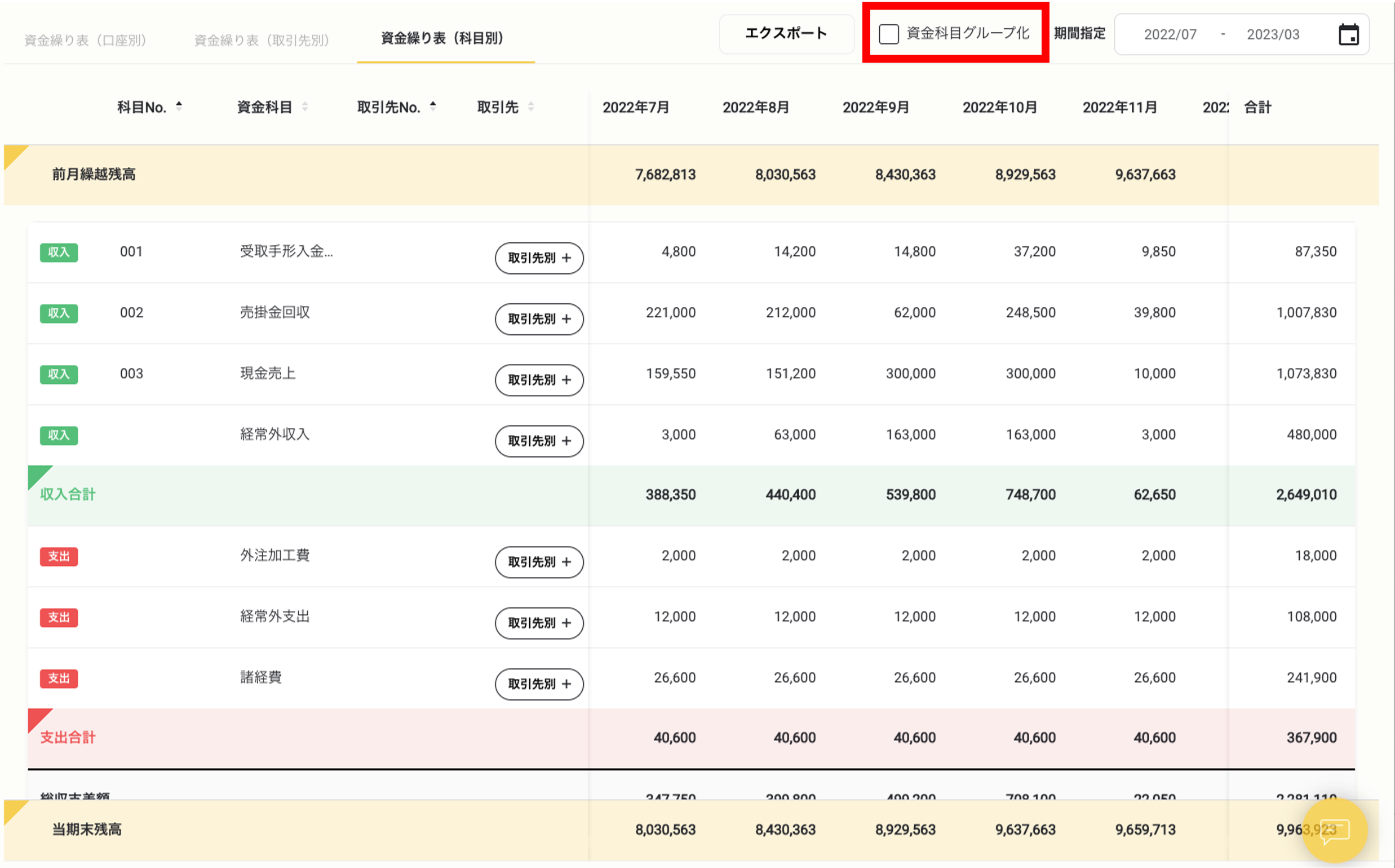This screenshot has width=1395, height=868.
Task: Click the 7,682,813 carryover balance value
Action: pyautogui.click(x=665, y=175)
